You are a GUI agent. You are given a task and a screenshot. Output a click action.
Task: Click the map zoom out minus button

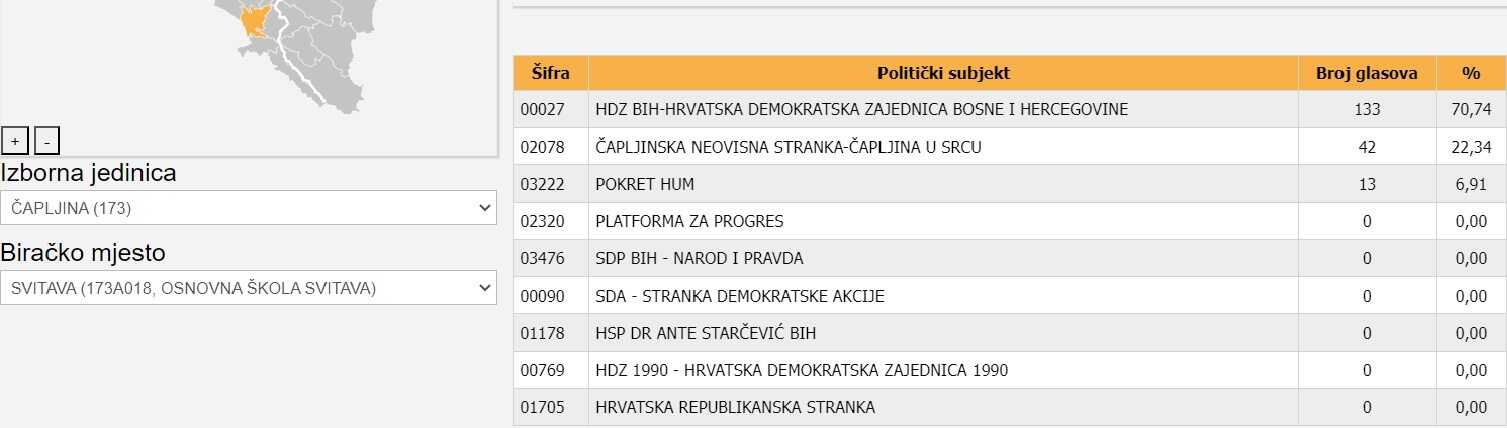(47, 141)
